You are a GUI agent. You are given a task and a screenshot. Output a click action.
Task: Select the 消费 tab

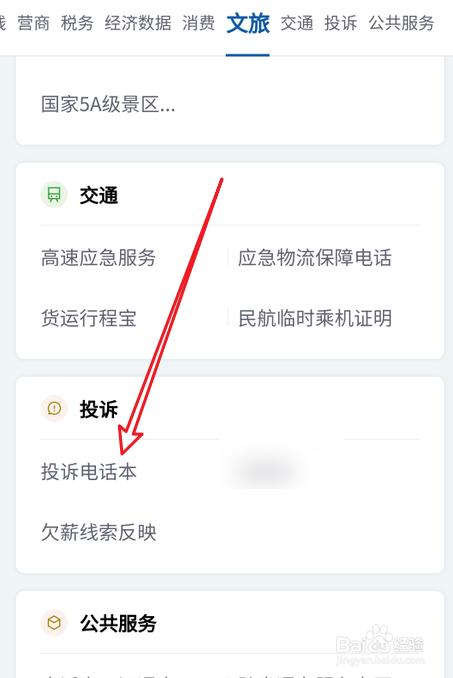[x=198, y=23]
